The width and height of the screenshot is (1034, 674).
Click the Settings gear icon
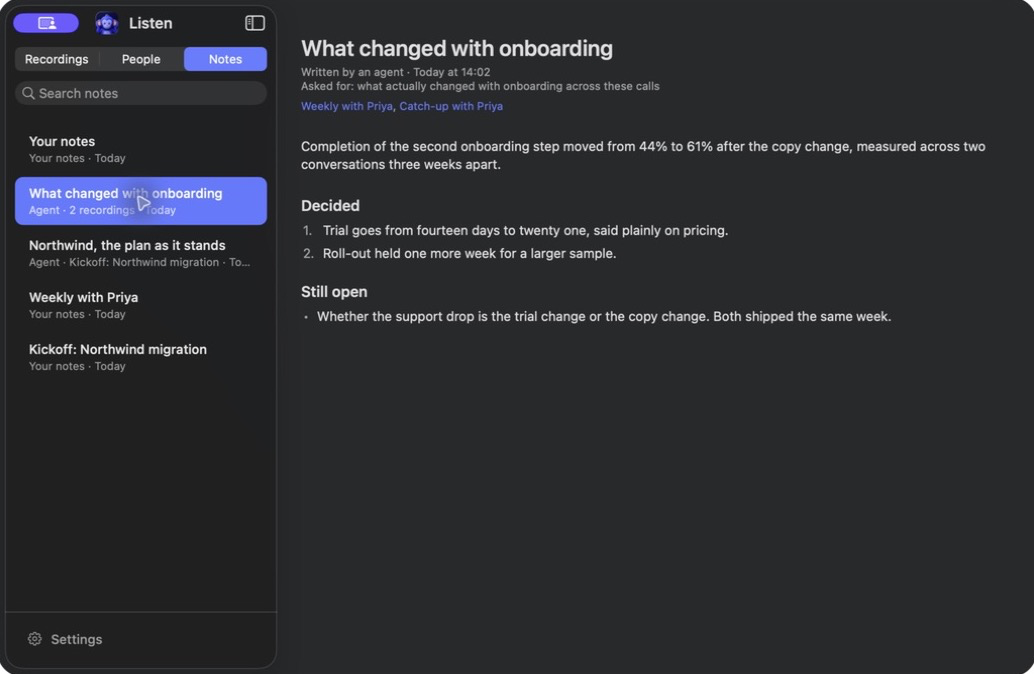pyautogui.click(x=35, y=638)
